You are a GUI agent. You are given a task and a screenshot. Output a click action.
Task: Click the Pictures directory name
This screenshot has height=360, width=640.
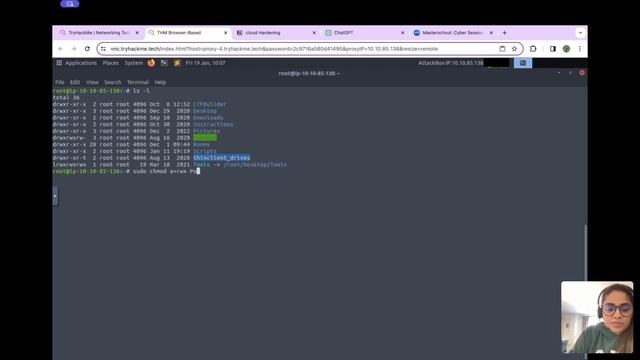pyautogui.click(x=207, y=131)
